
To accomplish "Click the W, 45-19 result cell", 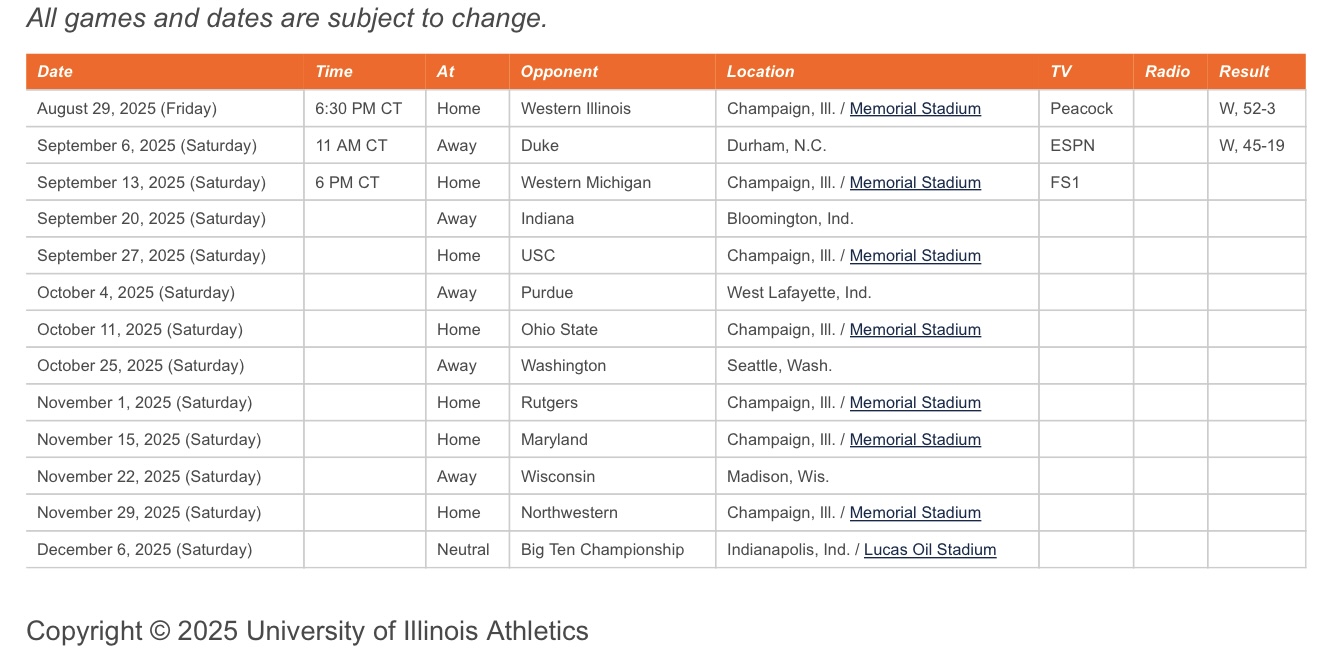I will pos(1252,146).
